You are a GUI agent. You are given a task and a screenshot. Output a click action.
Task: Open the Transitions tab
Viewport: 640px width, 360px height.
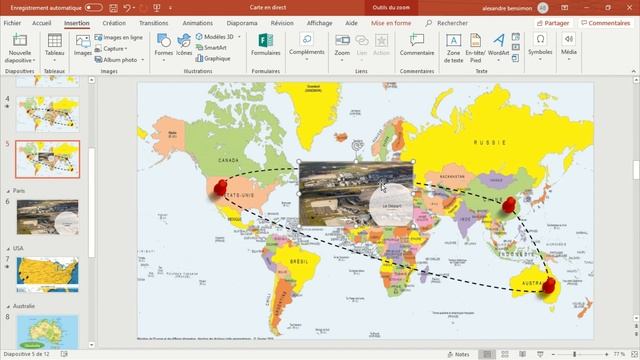[153, 23]
